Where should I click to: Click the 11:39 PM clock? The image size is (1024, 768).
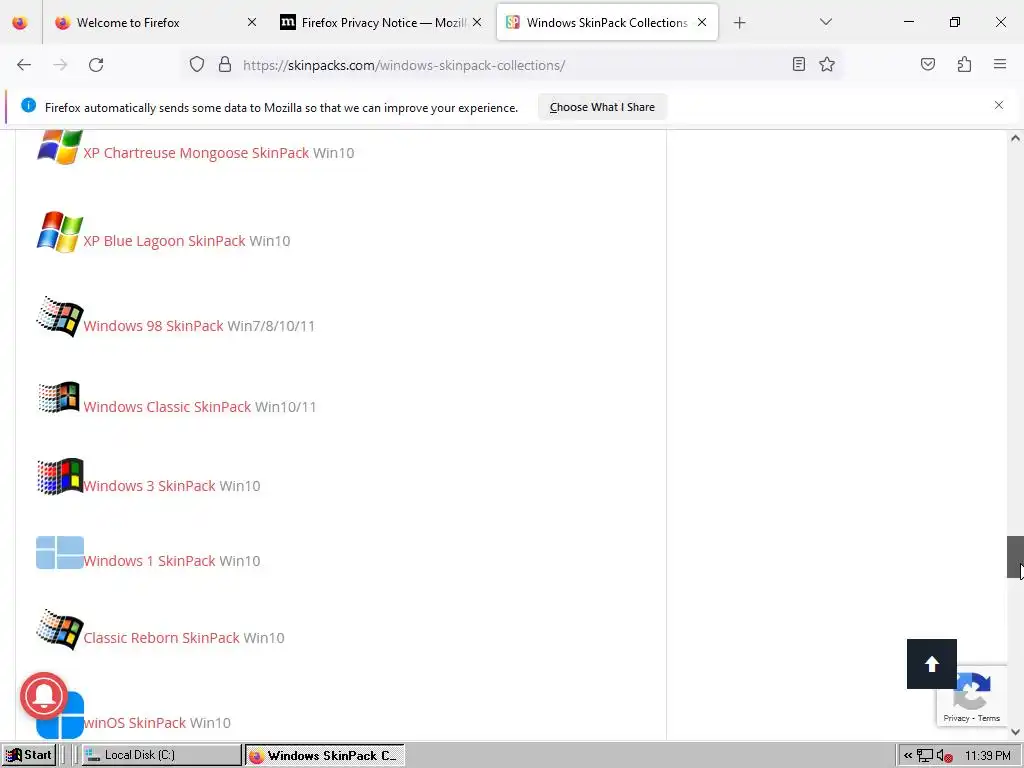tap(987, 756)
